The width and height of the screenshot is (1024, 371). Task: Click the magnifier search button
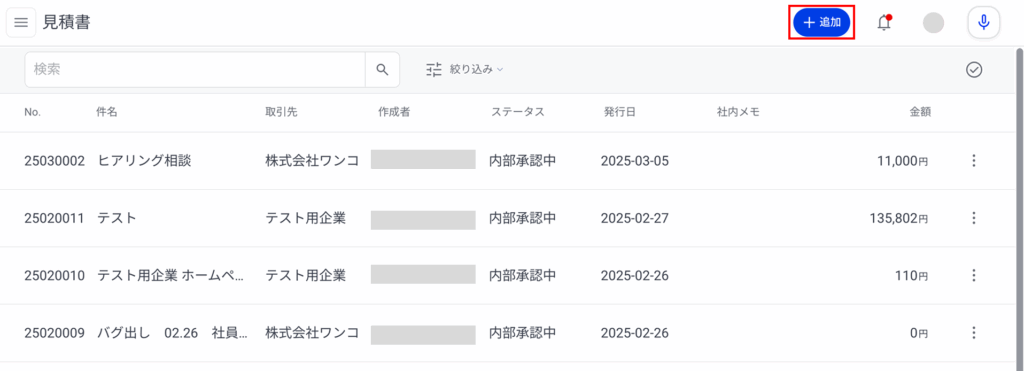382,70
